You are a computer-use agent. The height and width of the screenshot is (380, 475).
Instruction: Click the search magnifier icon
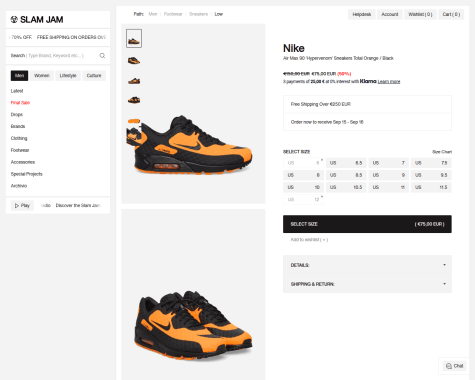point(102,56)
